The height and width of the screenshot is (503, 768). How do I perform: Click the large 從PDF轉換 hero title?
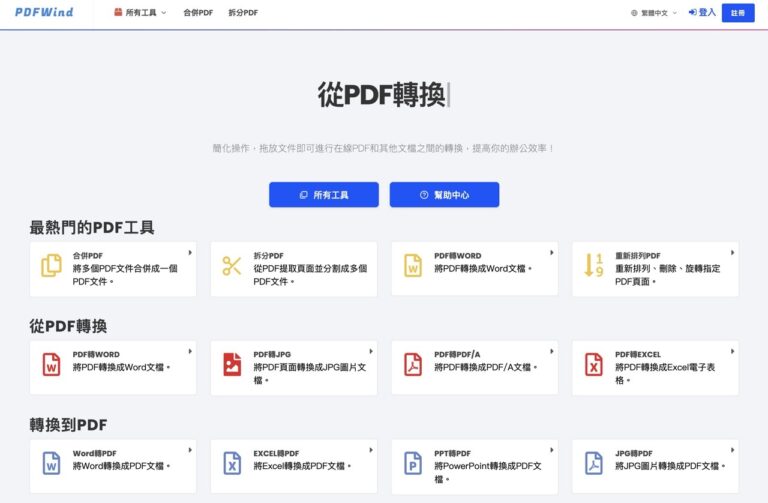[382, 95]
